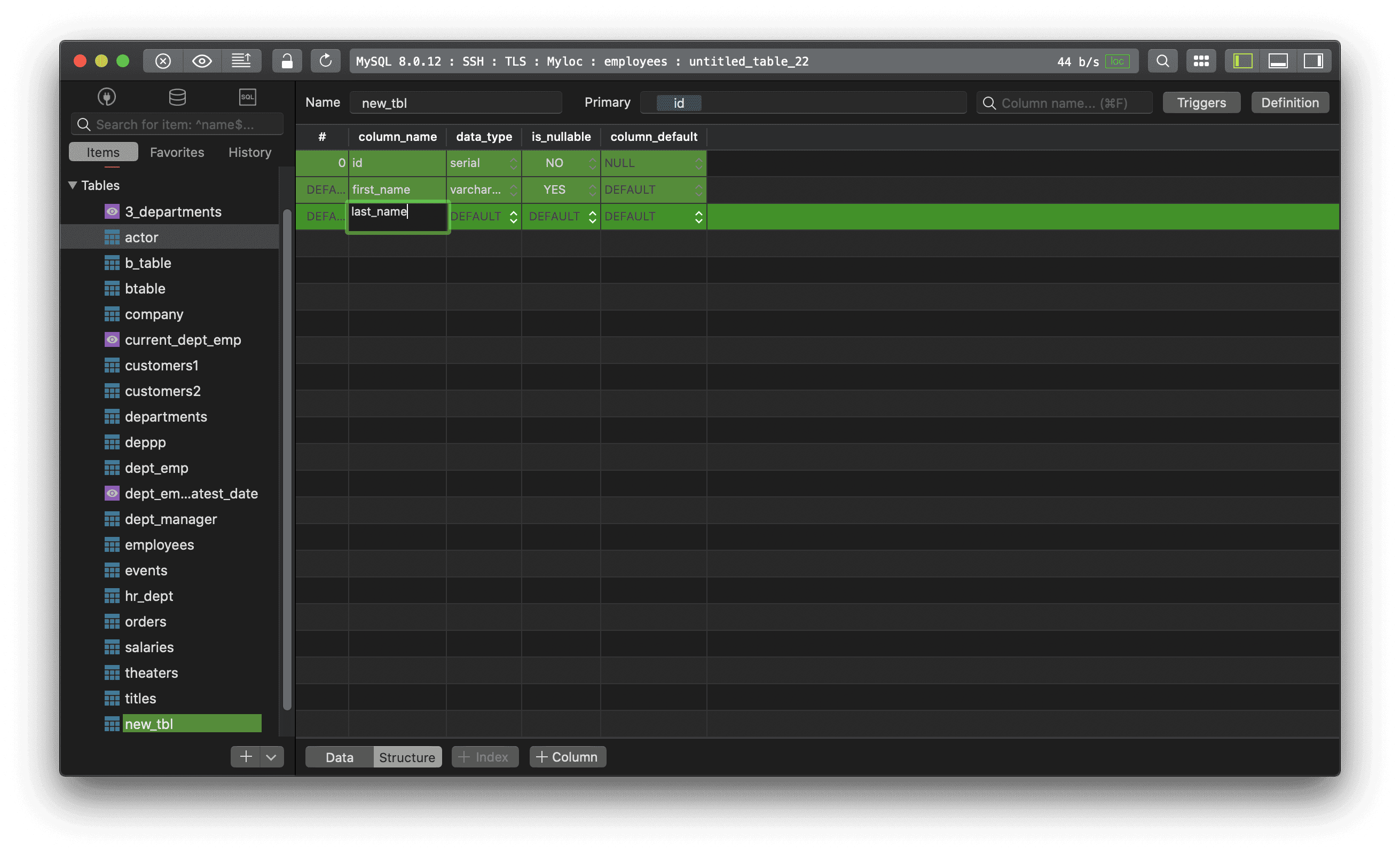
Task: Switch to the Data view tab
Action: pyautogui.click(x=339, y=757)
